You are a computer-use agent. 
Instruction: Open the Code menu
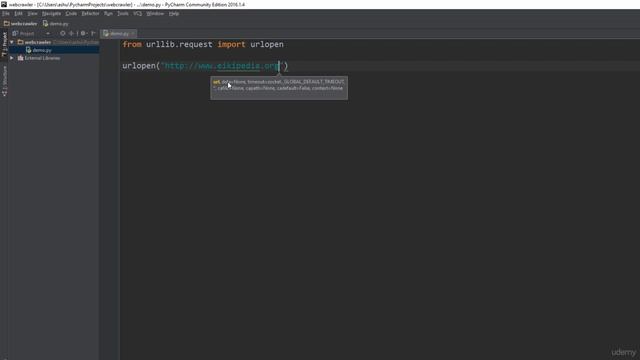tap(71, 13)
